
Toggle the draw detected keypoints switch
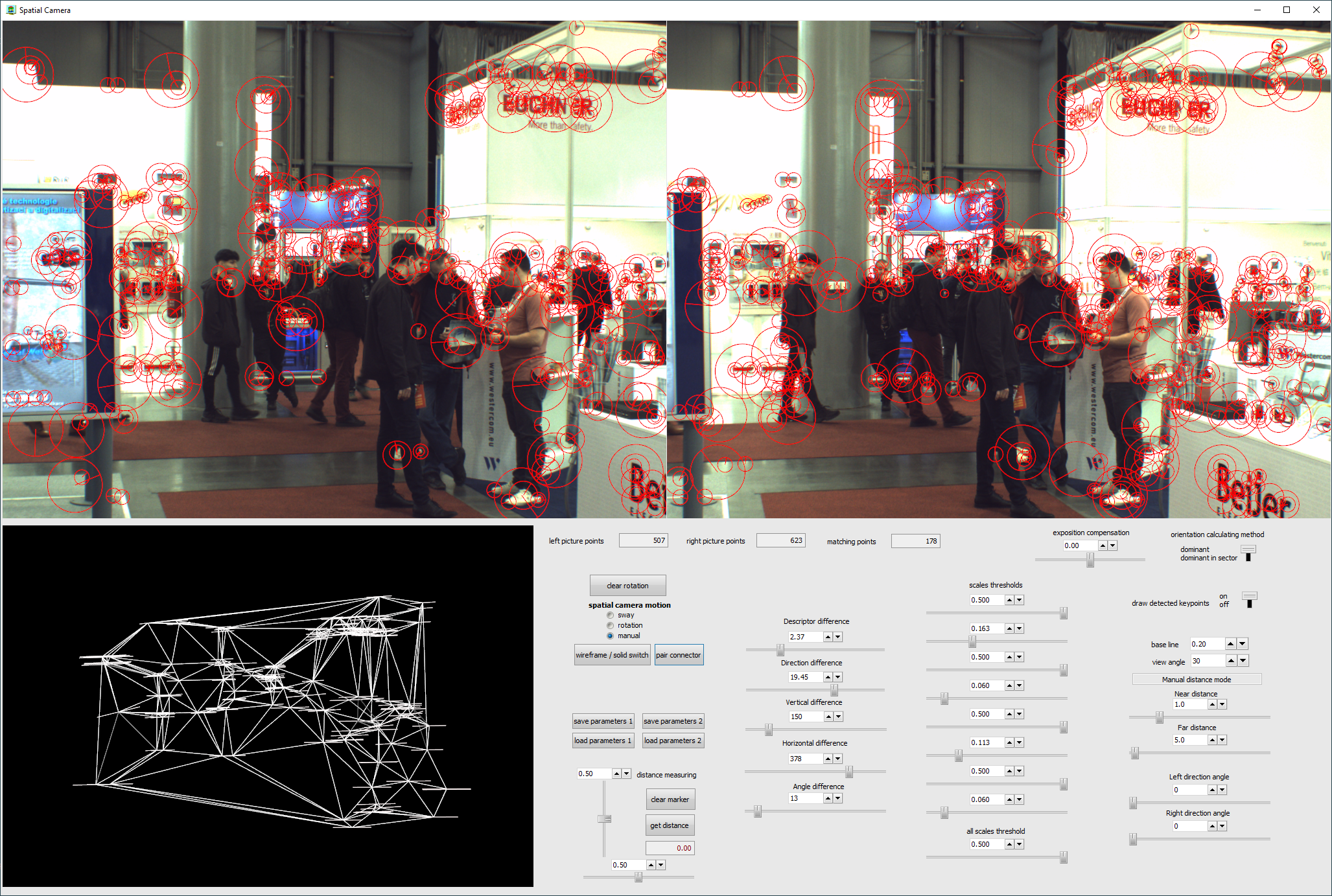1249,600
